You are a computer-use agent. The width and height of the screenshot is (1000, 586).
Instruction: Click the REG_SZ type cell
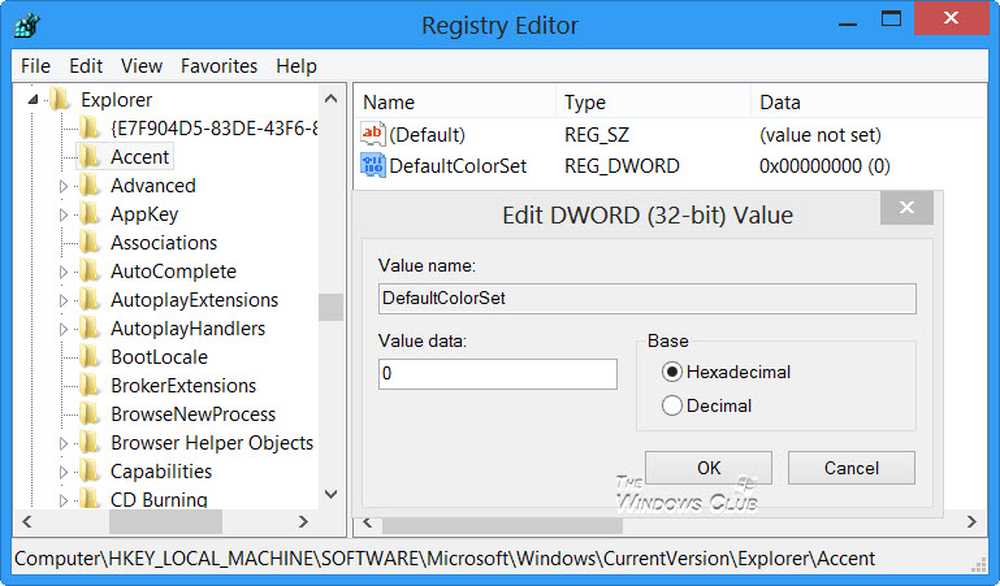[x=596, y=135]
